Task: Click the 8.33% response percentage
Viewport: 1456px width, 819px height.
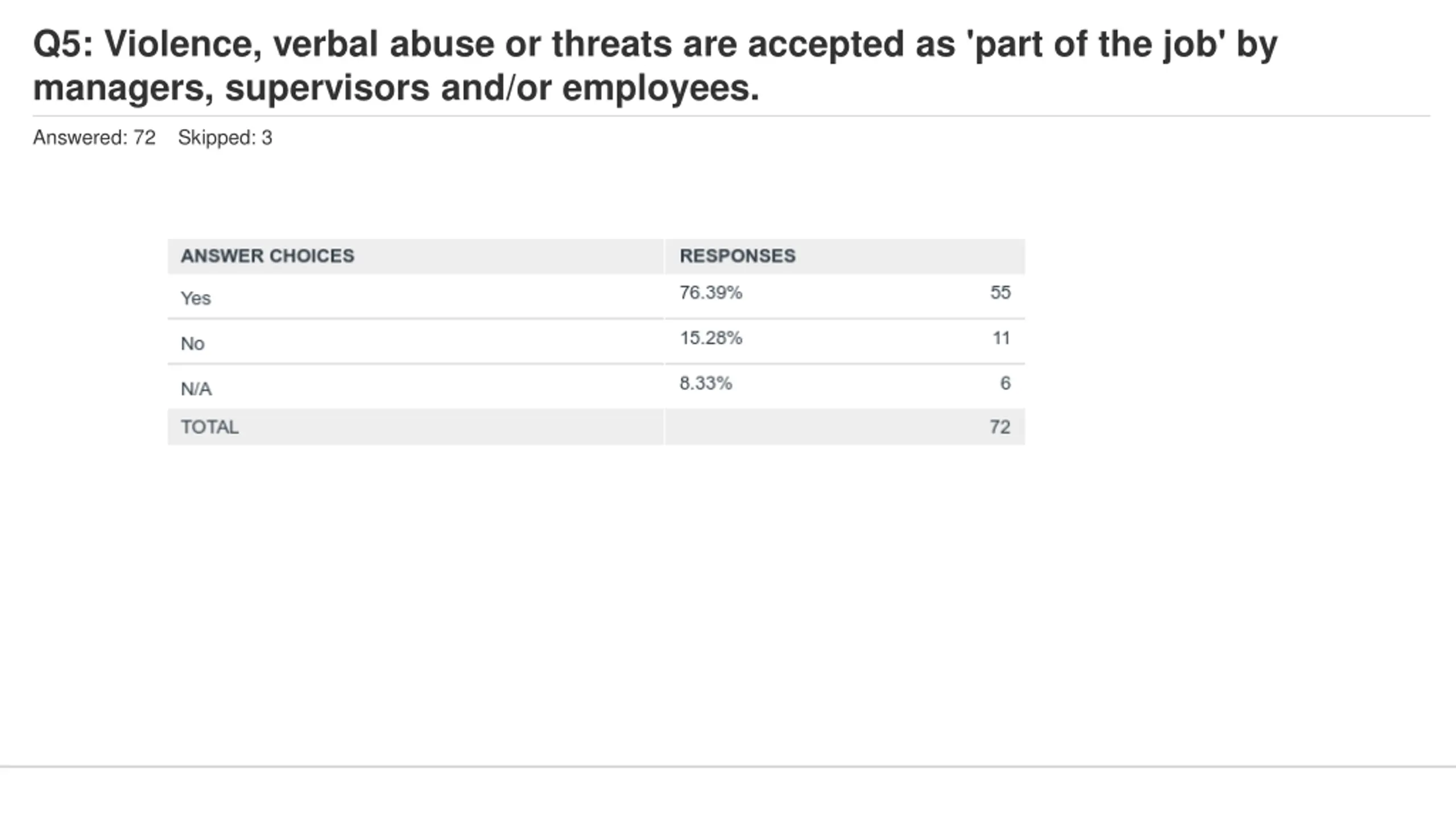Action: [706, 383]
